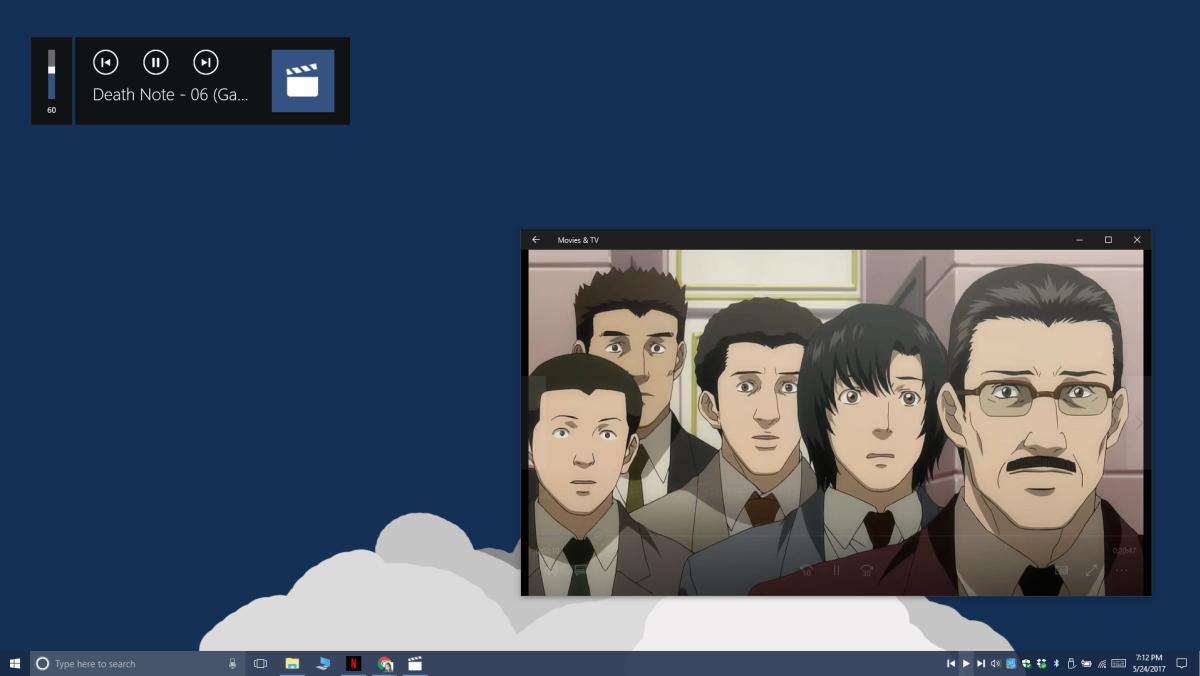Image resolution: width=1200 pixels, height=676 pixels.
Task: Click the Movies & TV clapperboard thumbnail
Action: click(x=303, y=81)
